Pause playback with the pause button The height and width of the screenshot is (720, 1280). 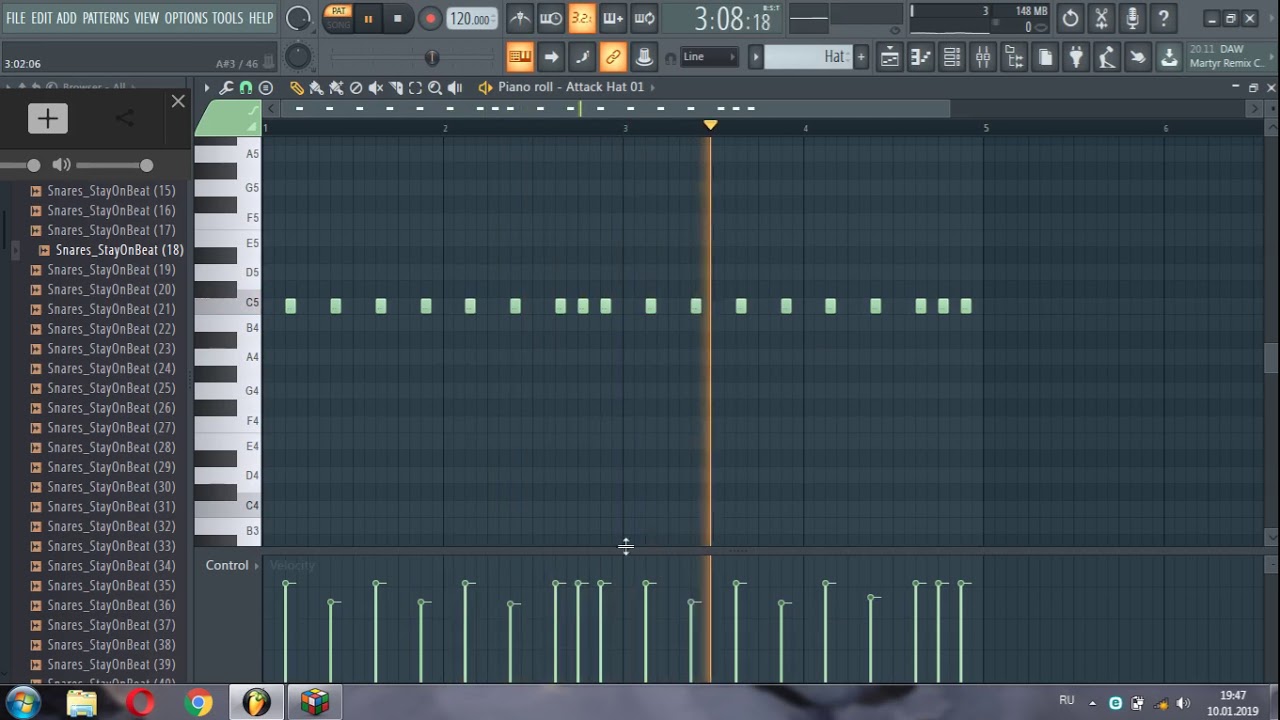[368, 18]
